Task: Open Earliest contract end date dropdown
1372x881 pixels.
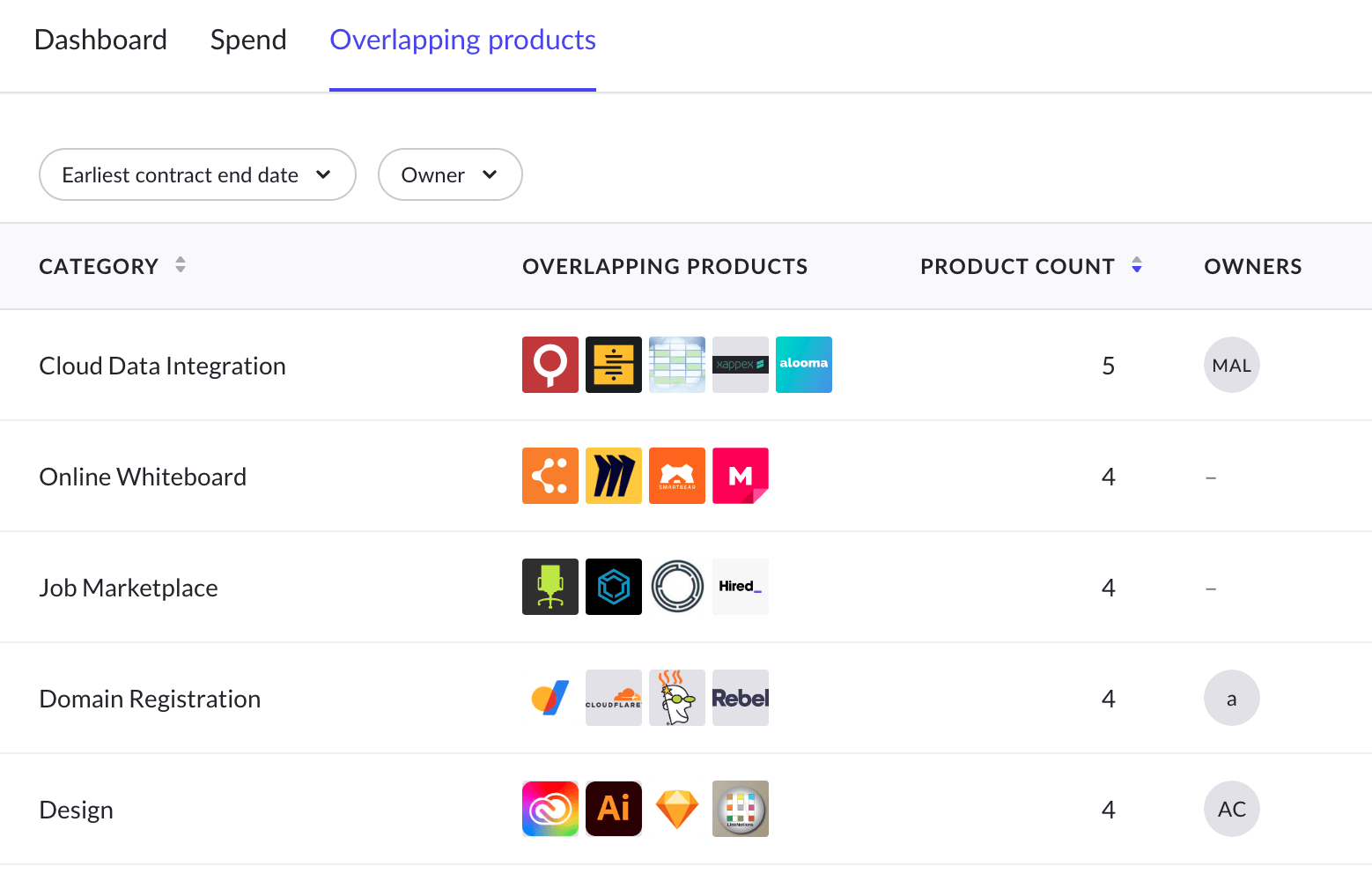Action: click(x=197, y=174)
